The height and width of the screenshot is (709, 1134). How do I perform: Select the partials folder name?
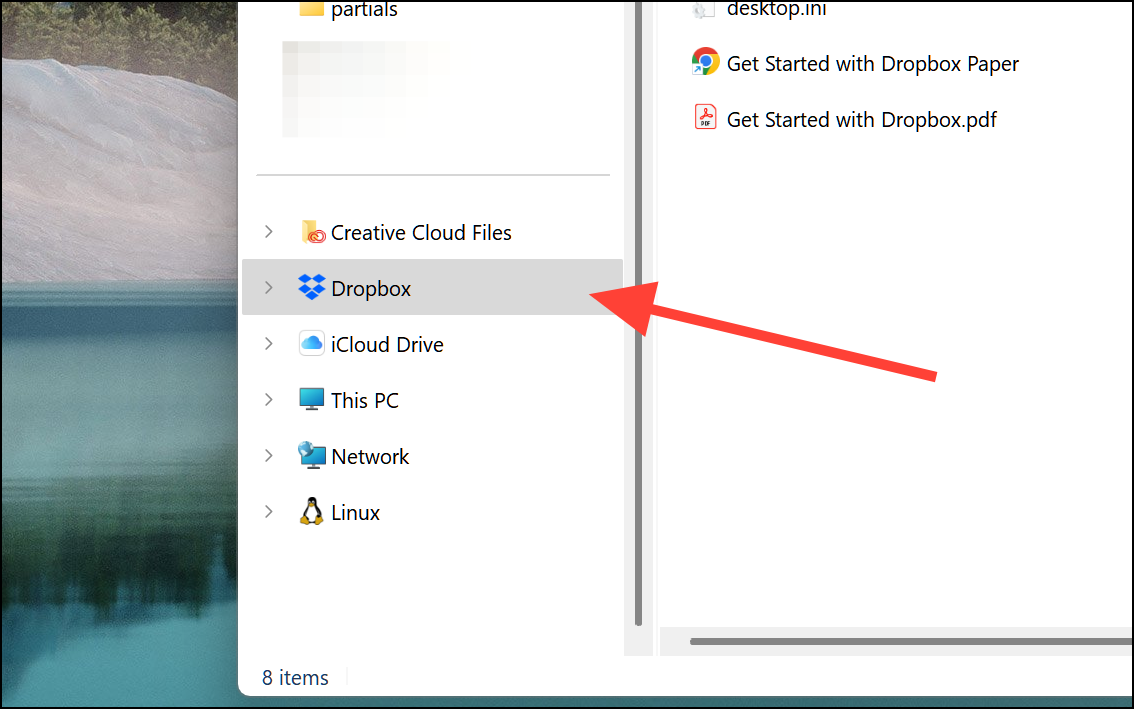364,9
